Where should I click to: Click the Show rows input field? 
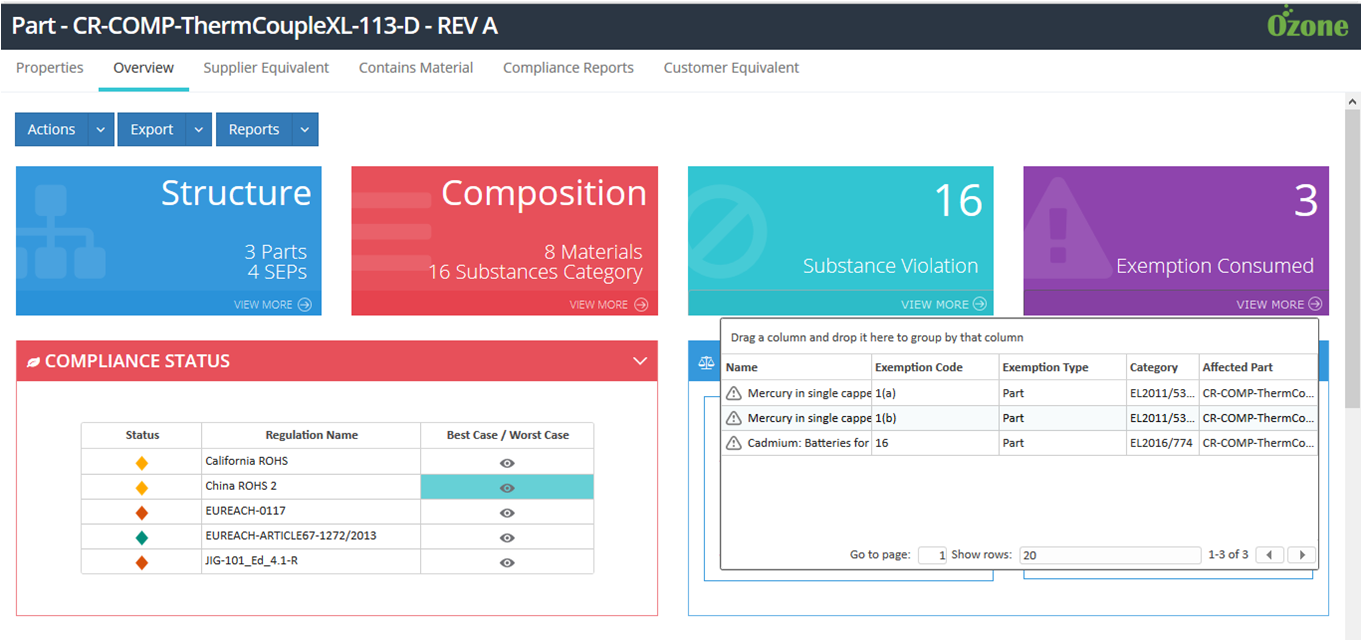pyautogui.click(x=1110, y=555)
